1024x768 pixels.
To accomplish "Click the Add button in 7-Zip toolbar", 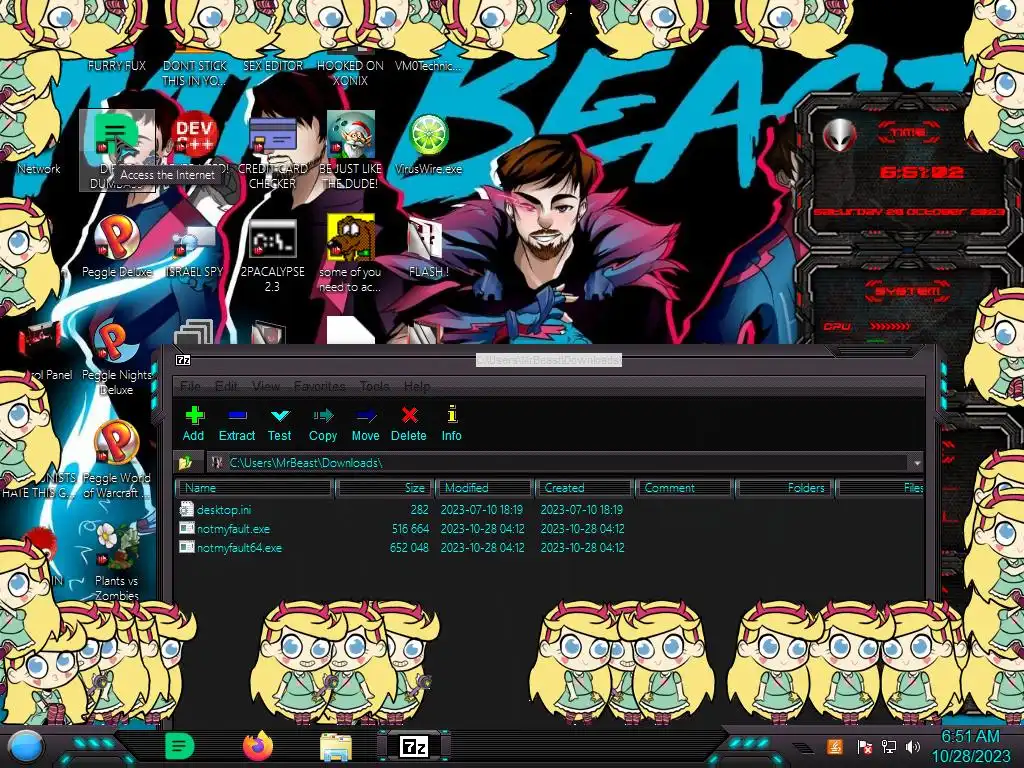I will 193,424.
